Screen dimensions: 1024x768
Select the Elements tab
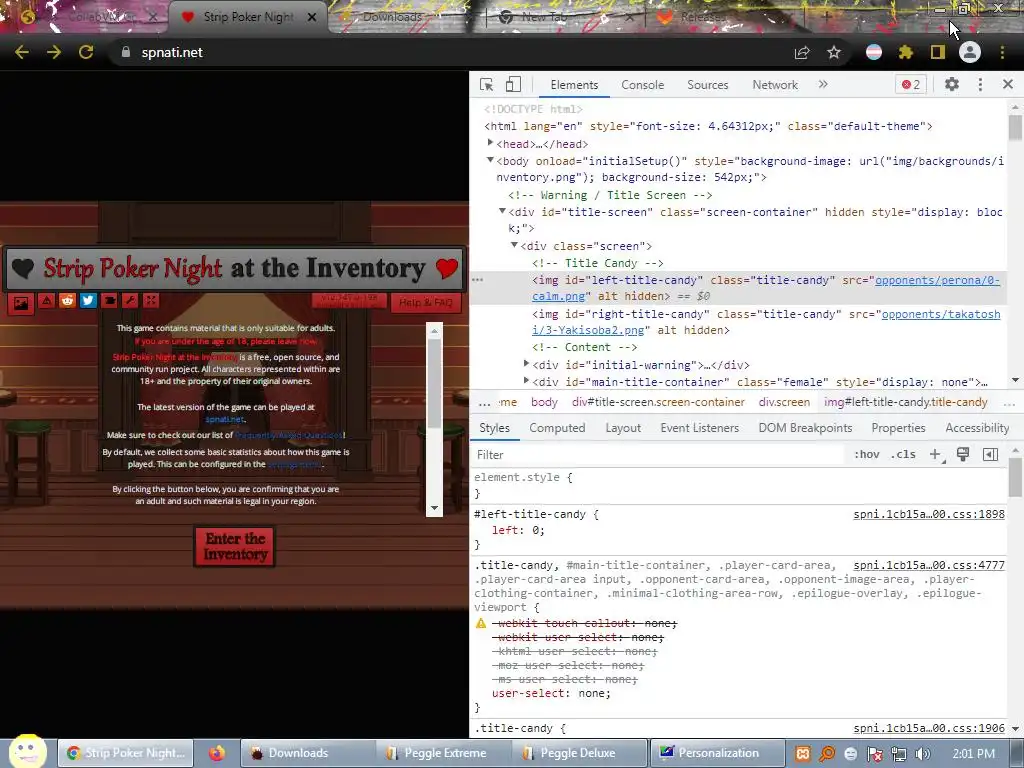click(x=574, y=85)
